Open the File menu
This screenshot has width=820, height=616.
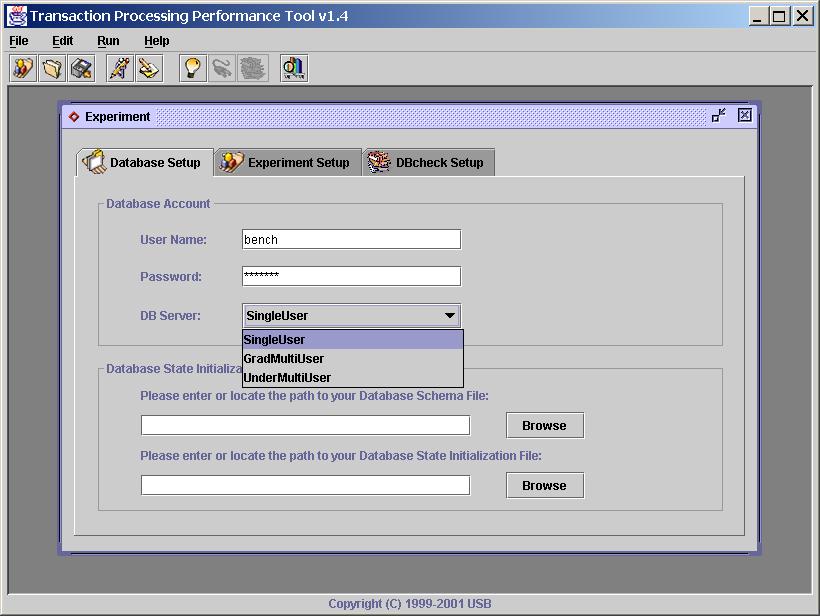[x=19, y=41]
